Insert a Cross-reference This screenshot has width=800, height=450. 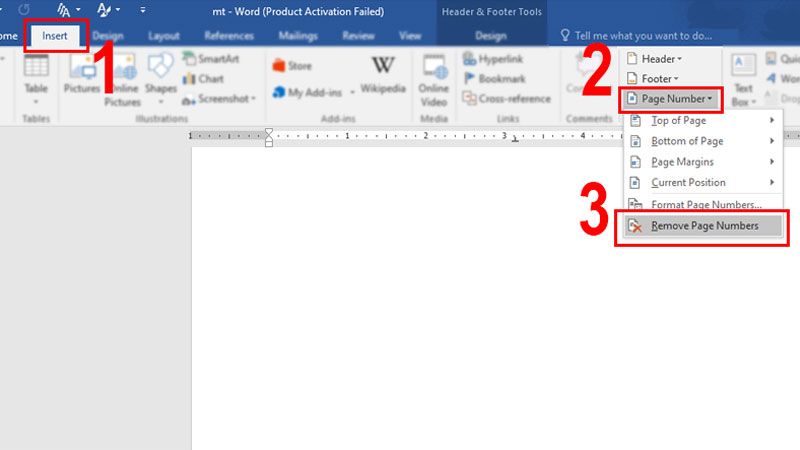click(x=507, y=98)
